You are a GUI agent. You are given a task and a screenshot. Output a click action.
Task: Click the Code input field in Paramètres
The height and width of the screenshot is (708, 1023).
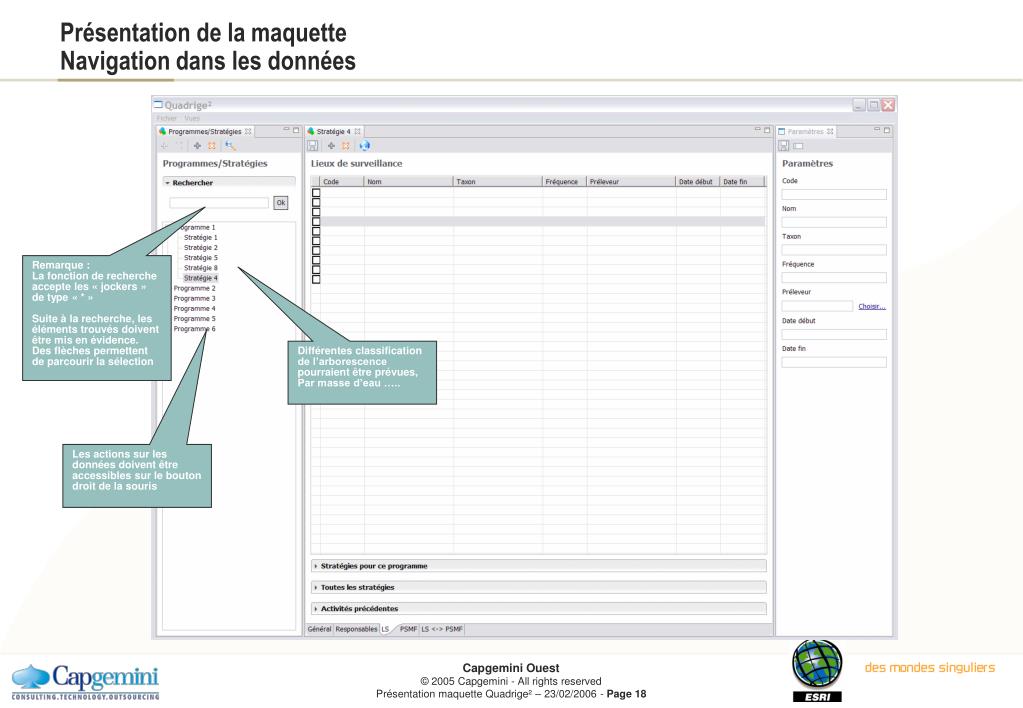pos(834,194)
